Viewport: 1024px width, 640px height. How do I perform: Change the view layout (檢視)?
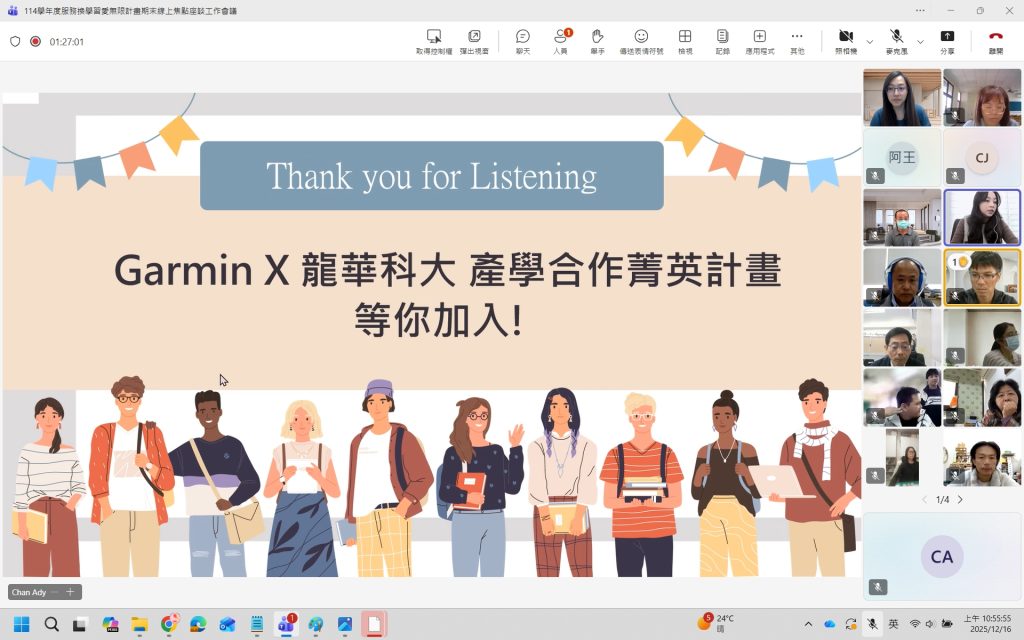coord(685,41)
